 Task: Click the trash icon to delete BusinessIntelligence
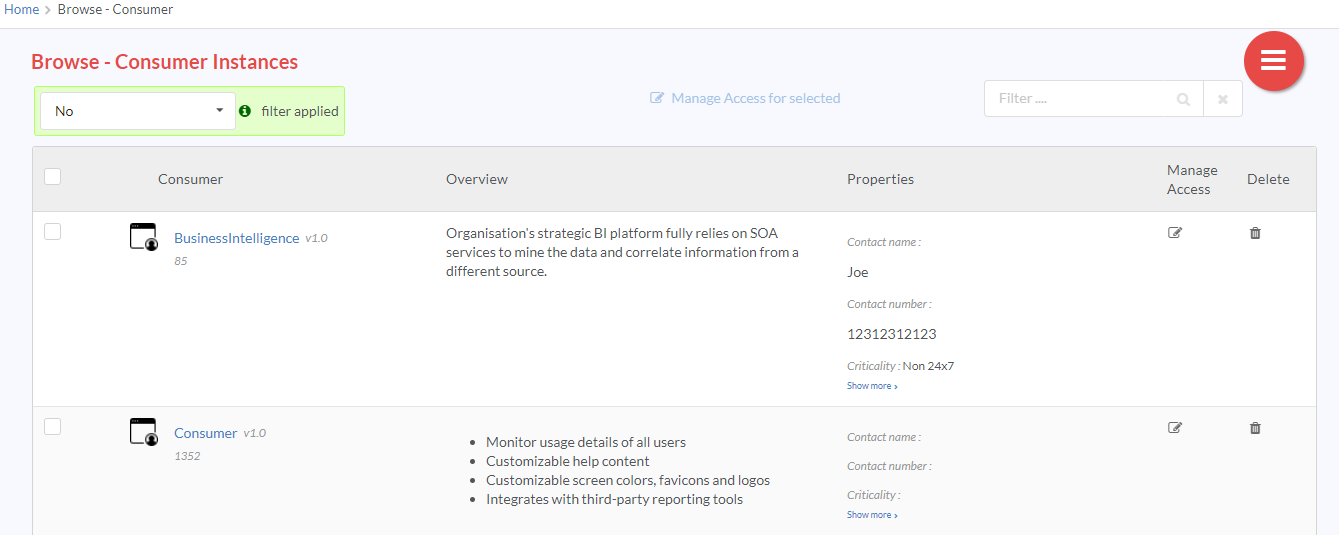pyautogui.click(x=1255, y=233)
